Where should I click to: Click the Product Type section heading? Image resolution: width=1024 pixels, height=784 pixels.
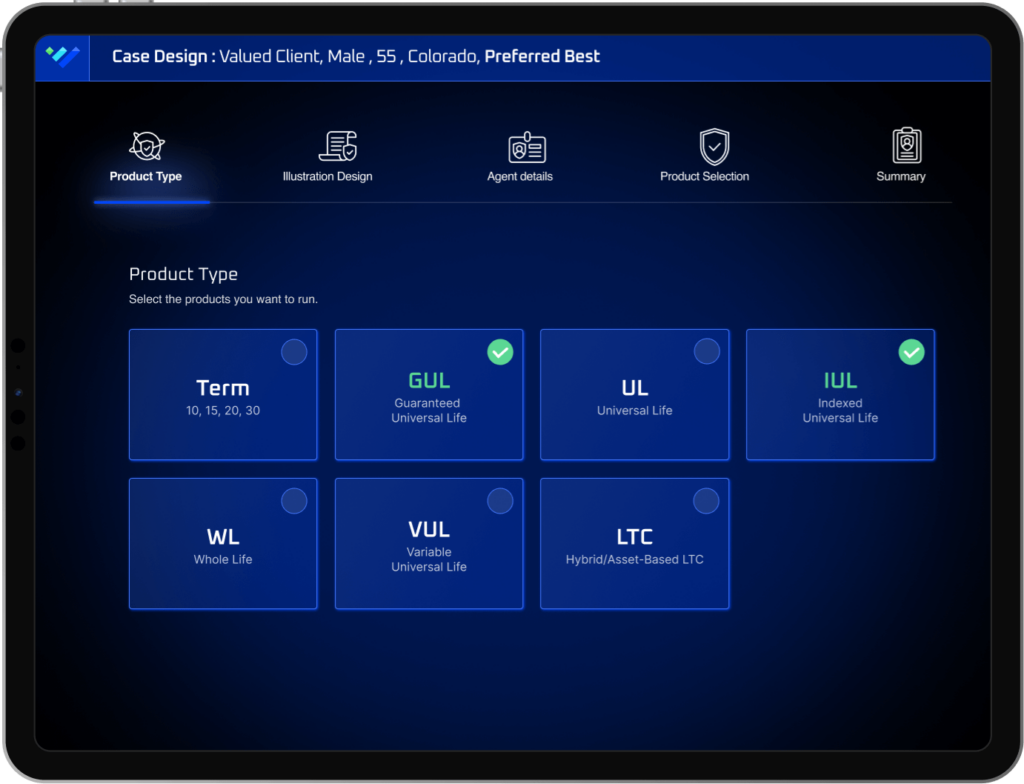(184, 274)
